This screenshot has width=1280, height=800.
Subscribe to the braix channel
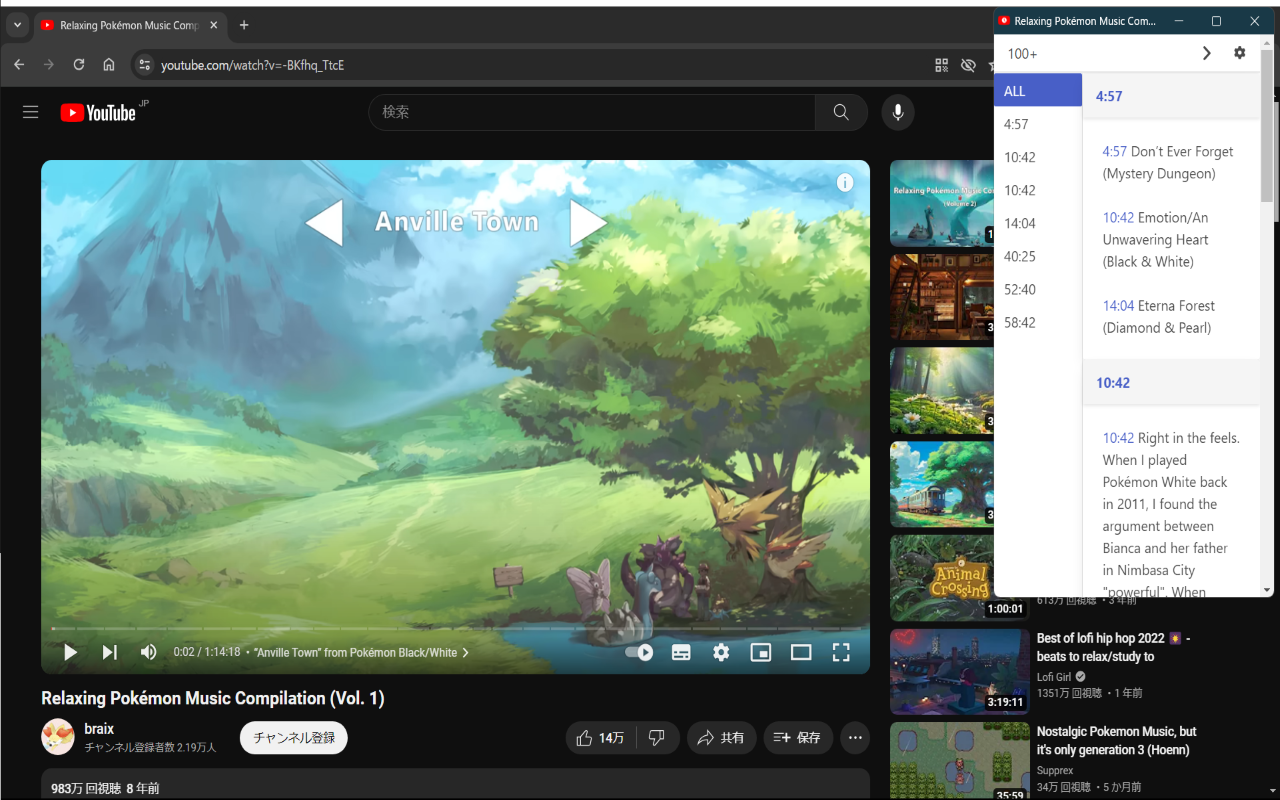tap(293, 737)
